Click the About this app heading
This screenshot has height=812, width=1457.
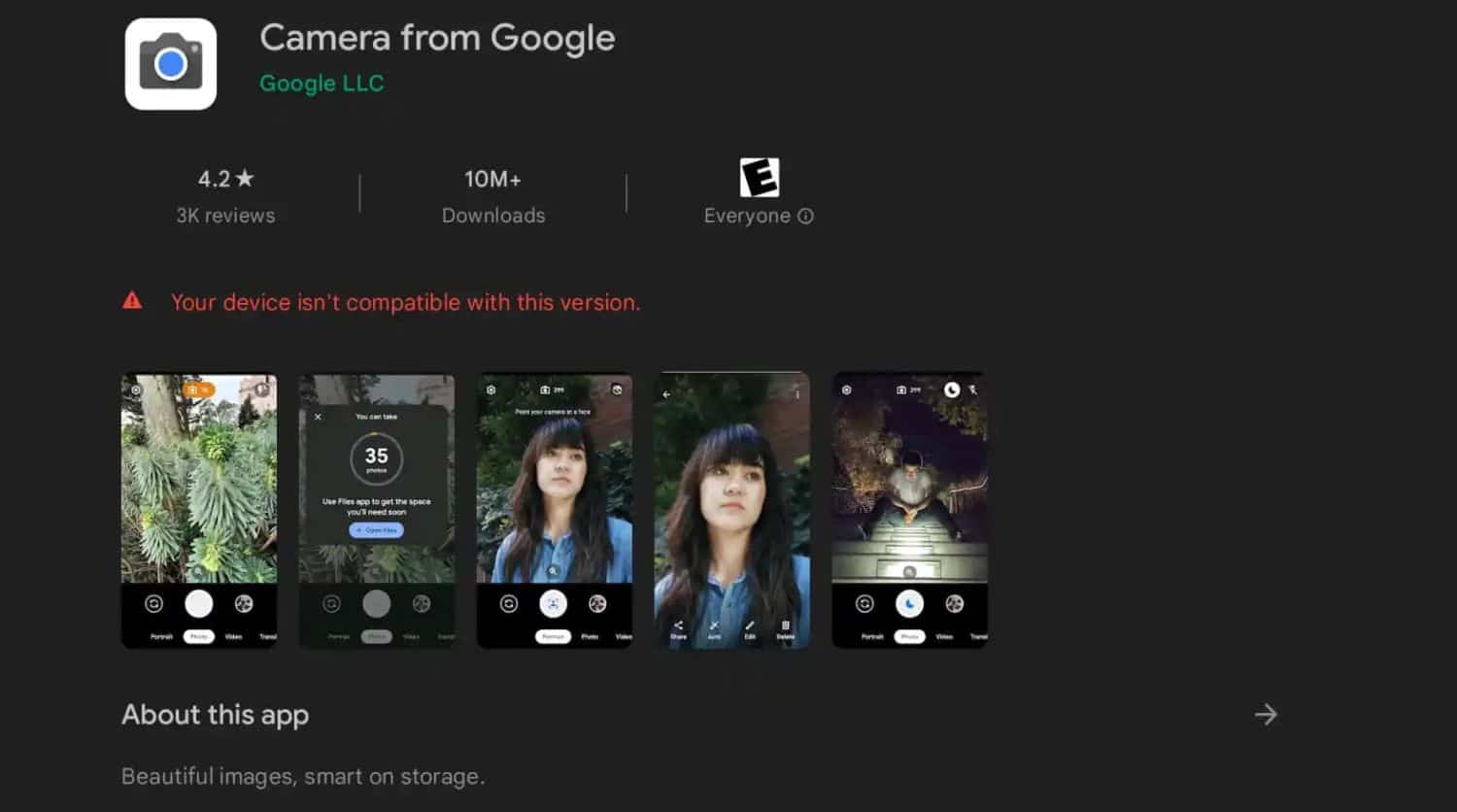[216, 715]
